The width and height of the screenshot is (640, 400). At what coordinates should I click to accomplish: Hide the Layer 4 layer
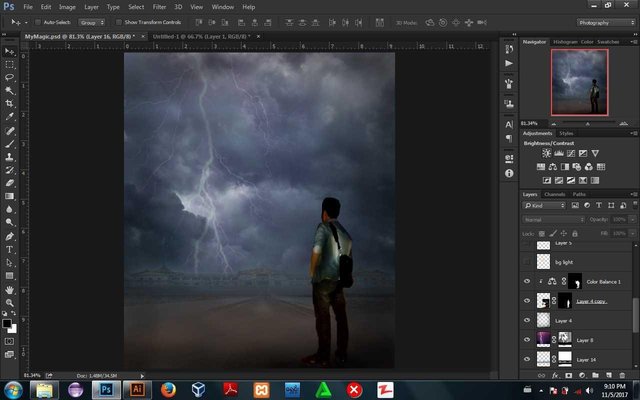click(x=527, y=320)
